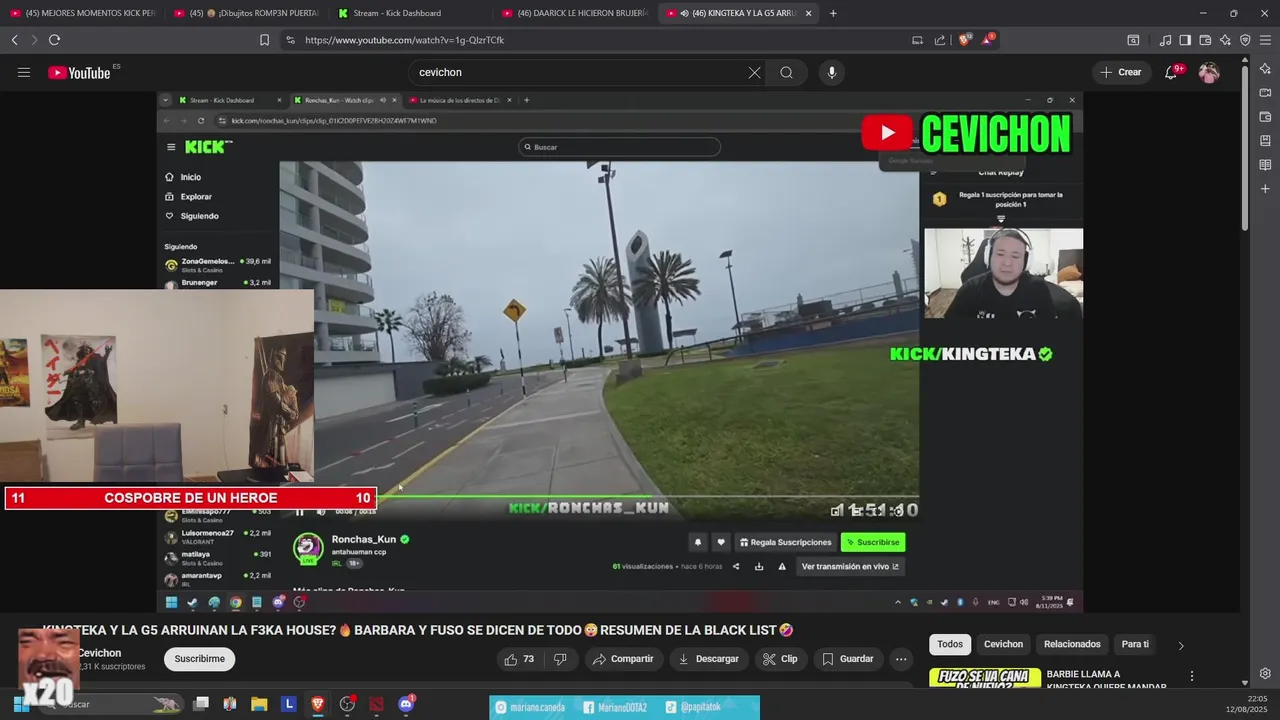Open bookmarks panel in Brave sidebar

(x=1265, y=141)
